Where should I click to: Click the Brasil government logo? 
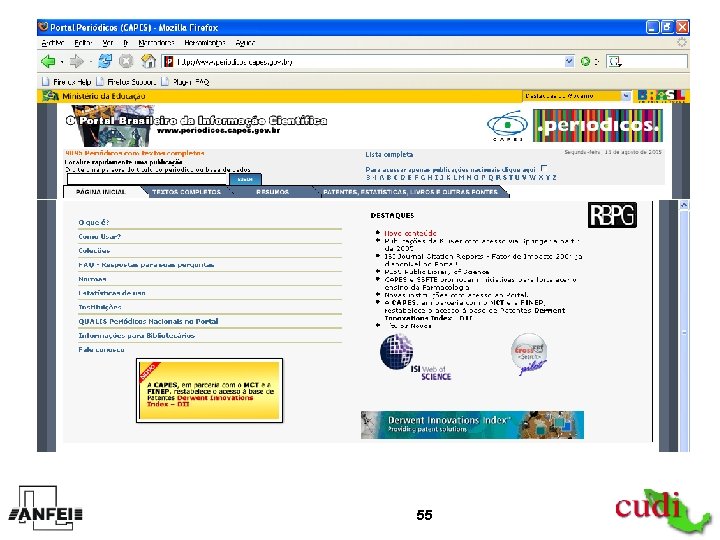661,96
